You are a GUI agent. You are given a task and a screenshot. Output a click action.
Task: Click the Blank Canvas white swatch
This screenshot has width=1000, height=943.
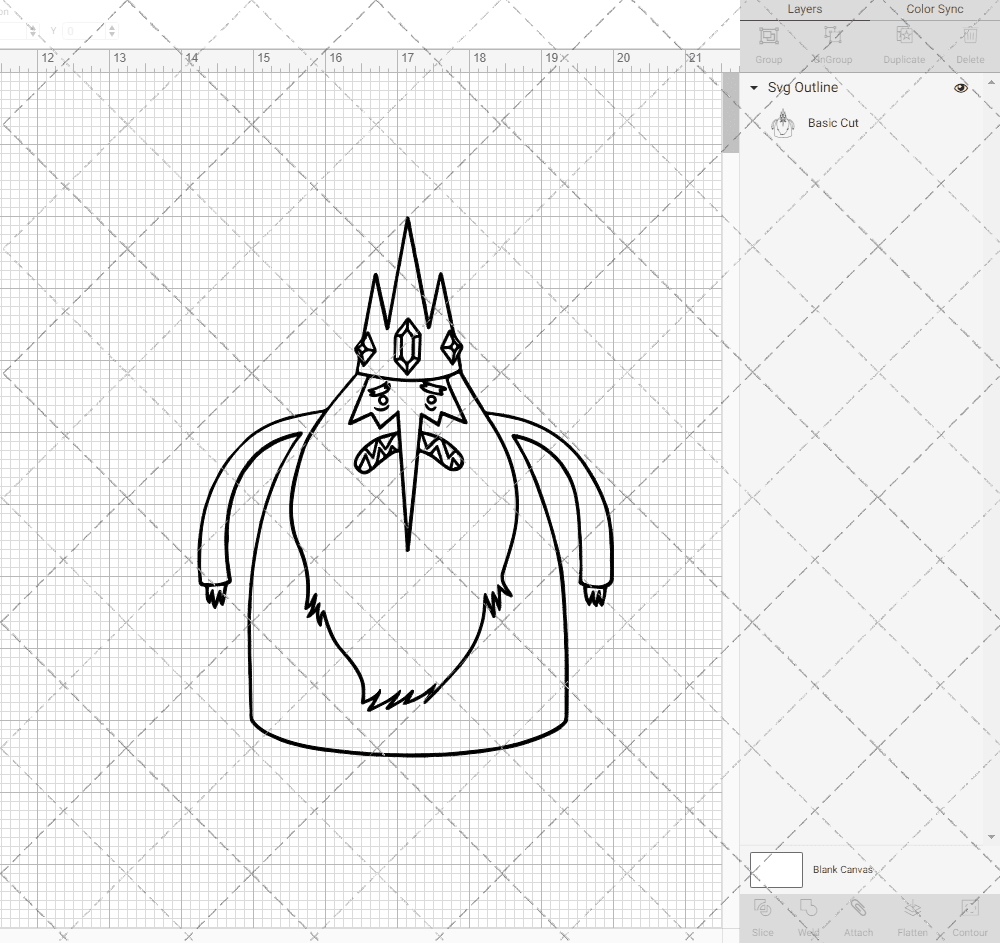(776, 870)
